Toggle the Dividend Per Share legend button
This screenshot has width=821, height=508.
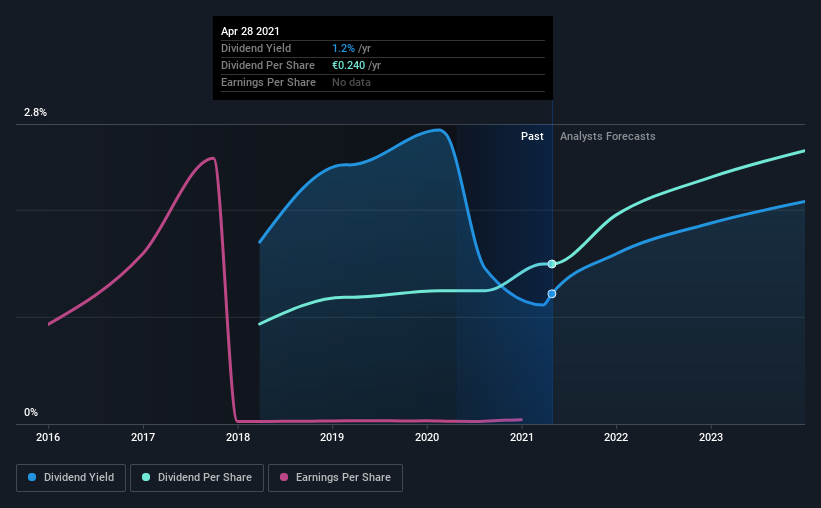tap(197, 478)
